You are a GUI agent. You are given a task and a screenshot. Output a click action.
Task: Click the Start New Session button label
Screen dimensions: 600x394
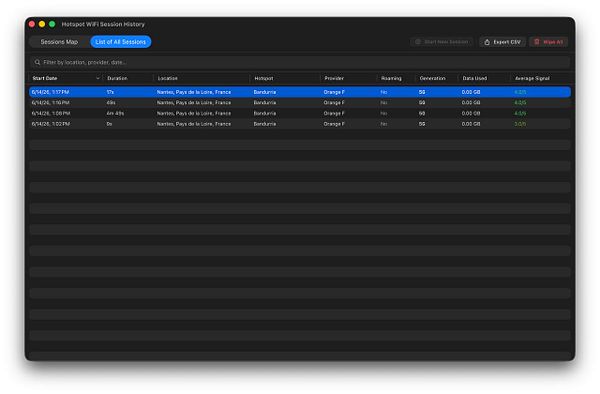tap(446, 42)
